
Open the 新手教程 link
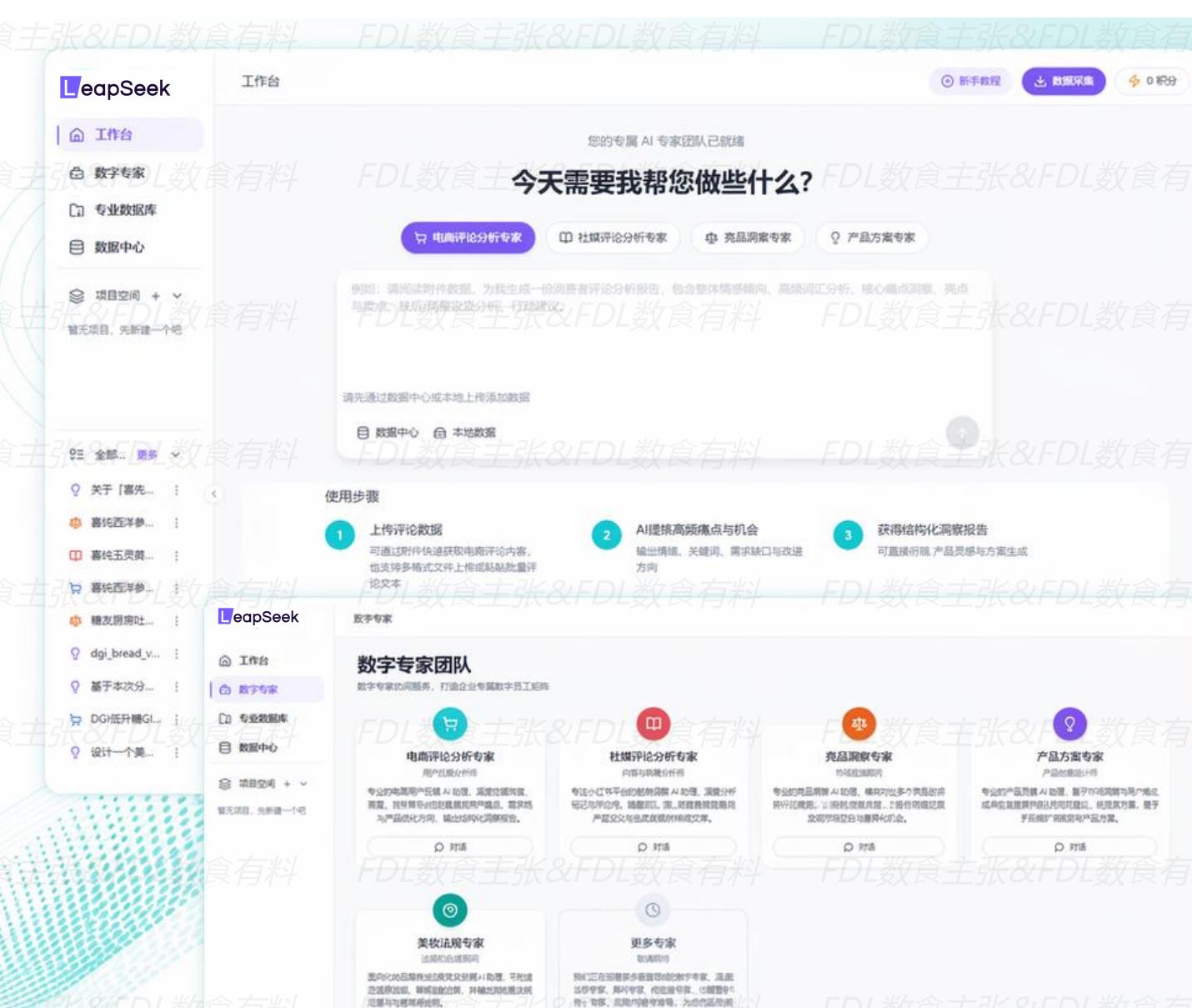970,81
